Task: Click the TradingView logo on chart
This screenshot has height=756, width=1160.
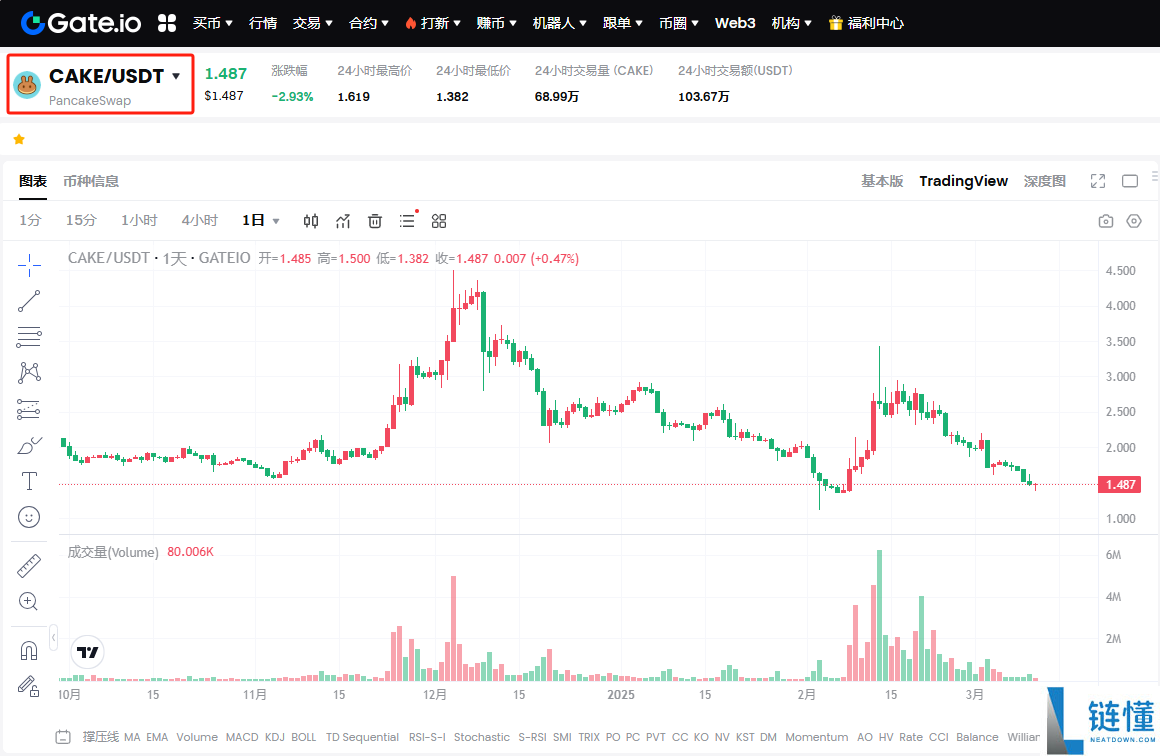Action: pyautogui.click(x=88, y=652)
